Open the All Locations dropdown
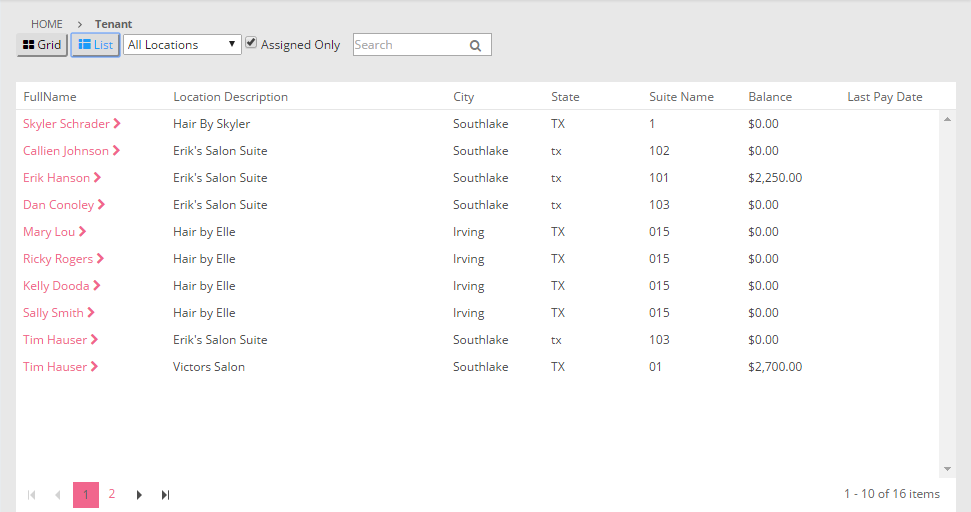 182,45
